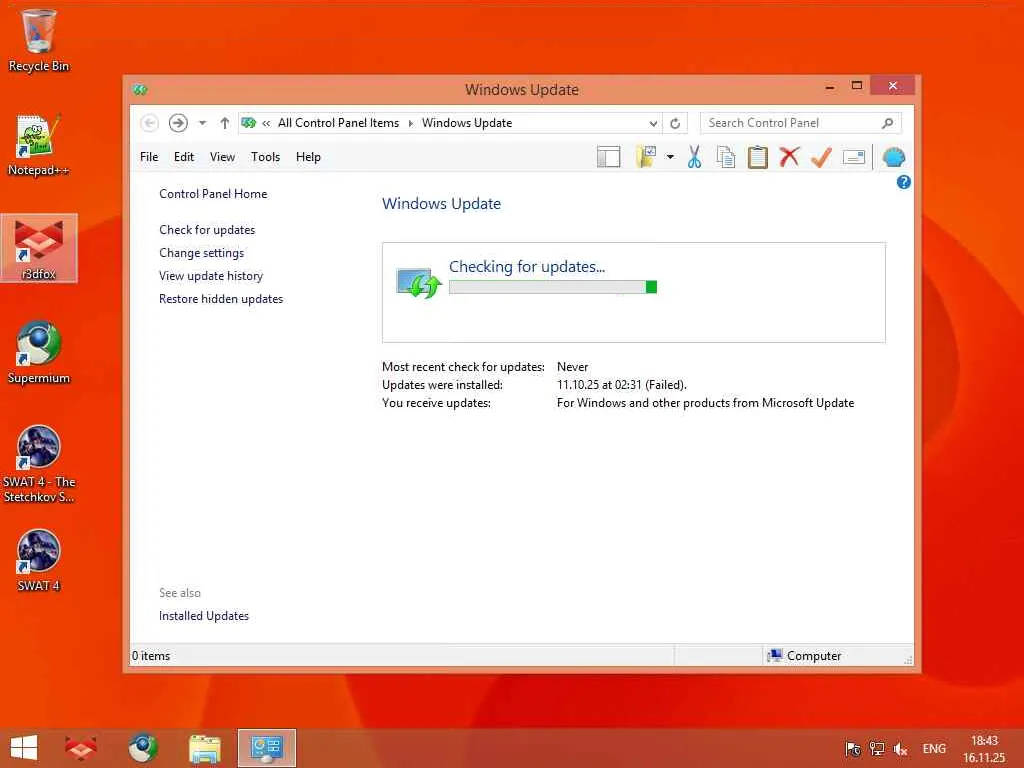Click the Checking for updates progress bar
Screen dimensions: 1024x768
[x=552, y=287]
